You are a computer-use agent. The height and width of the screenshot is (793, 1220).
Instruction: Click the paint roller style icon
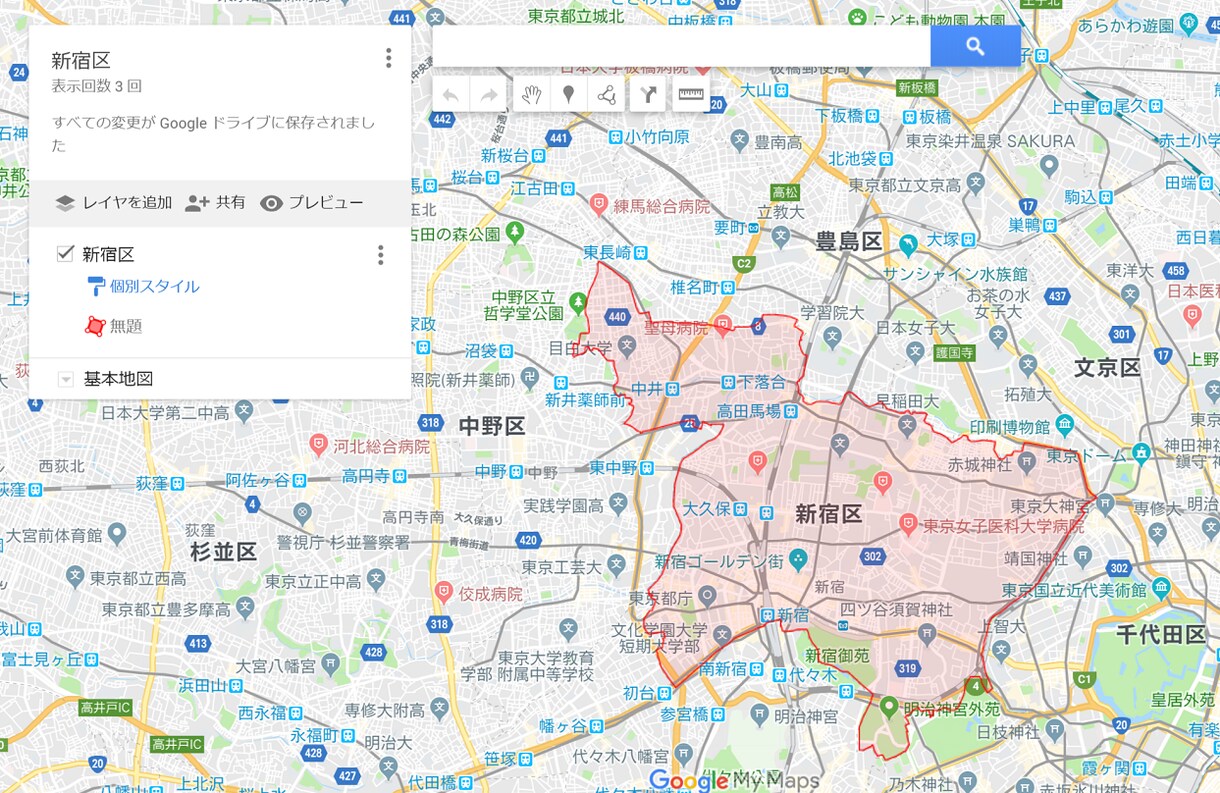click(96, 287)
